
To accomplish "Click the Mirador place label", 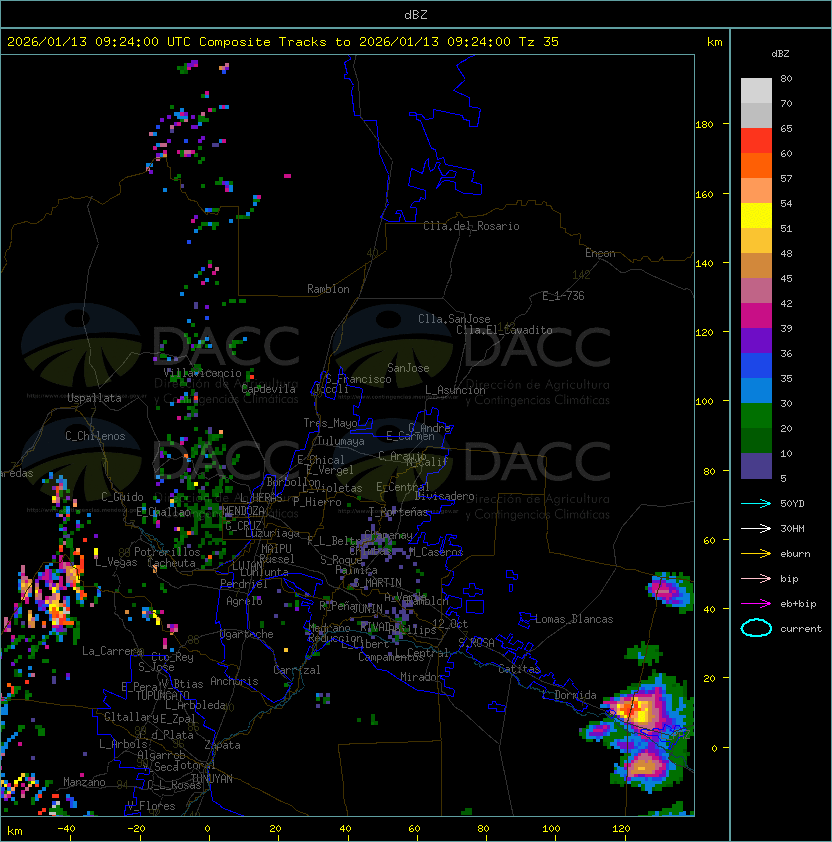I will click(x=421, y=677).
